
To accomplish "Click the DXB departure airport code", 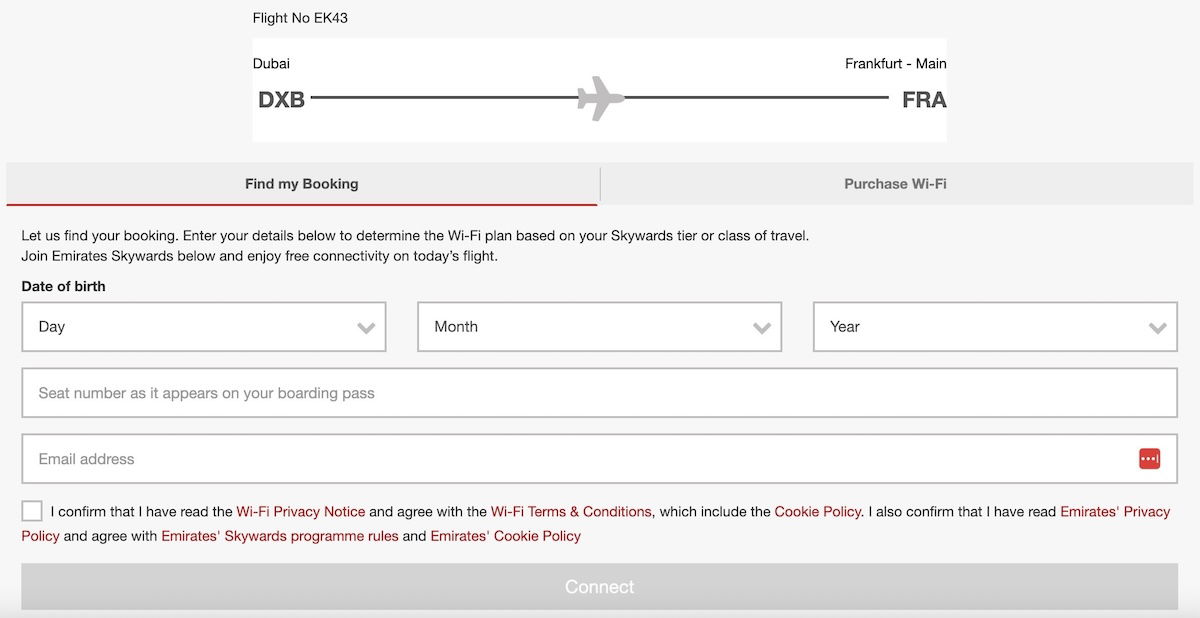I will tap(281, 100).
